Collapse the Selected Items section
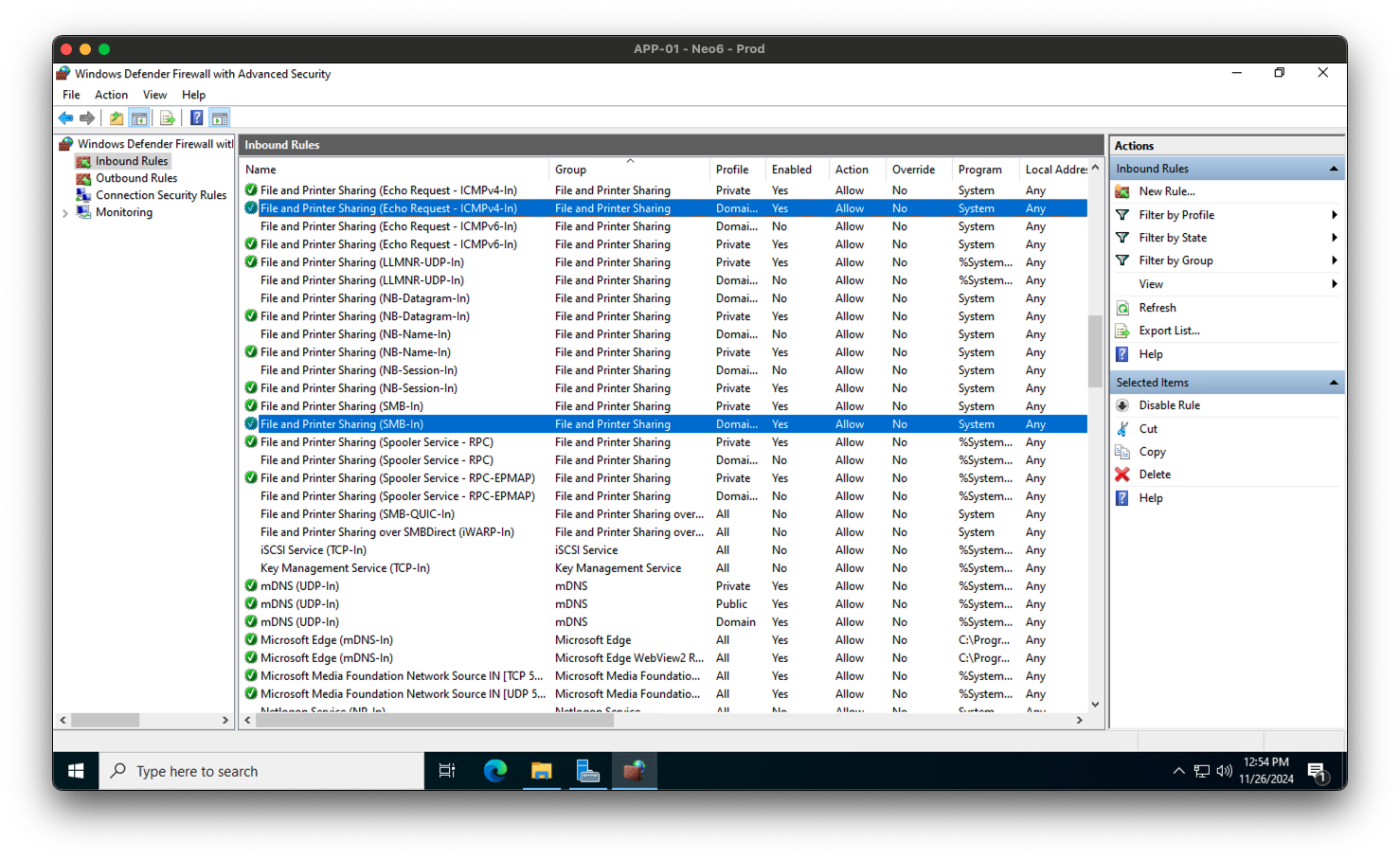Screen dimensions: 1400x860 [1334, 382]
